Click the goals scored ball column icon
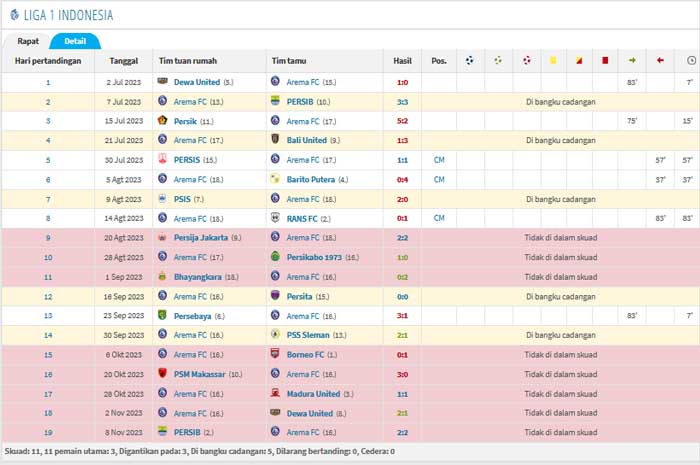Image resolution: width=700 pixels, height=465 pixels. tap(469, 60)
